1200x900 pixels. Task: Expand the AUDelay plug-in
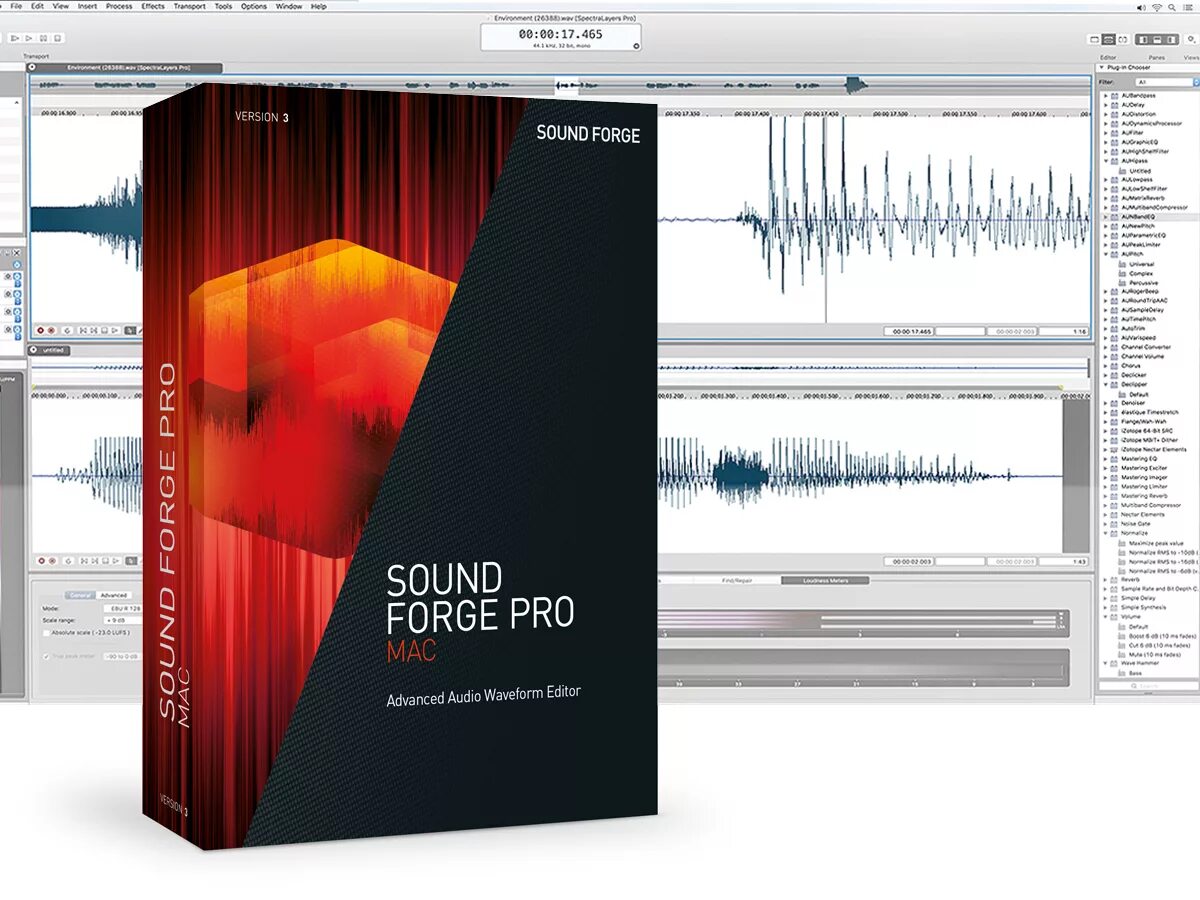(1105, 104)
